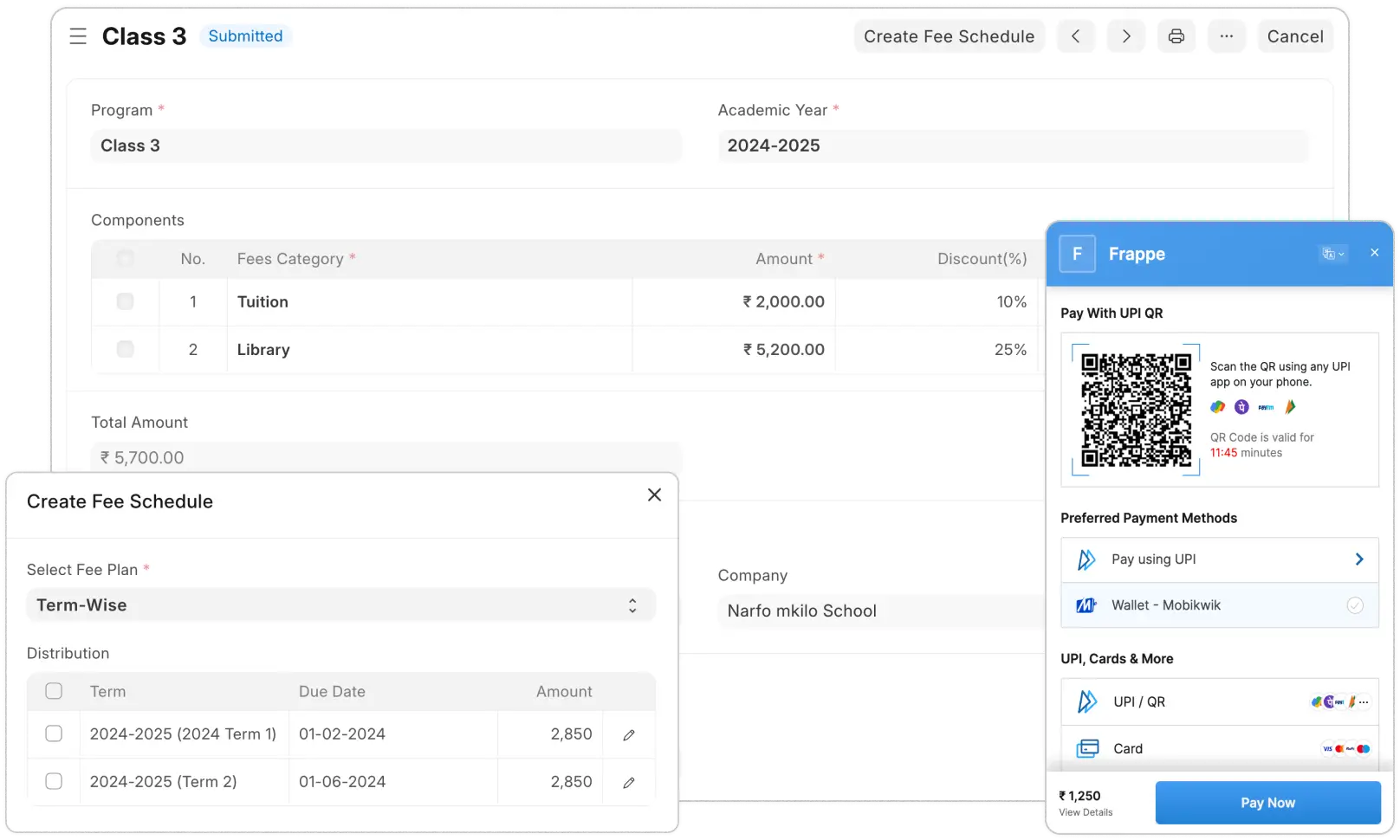
Task: Edit the 2024 Term 1 row pencil icon
Action: point(629,735)
